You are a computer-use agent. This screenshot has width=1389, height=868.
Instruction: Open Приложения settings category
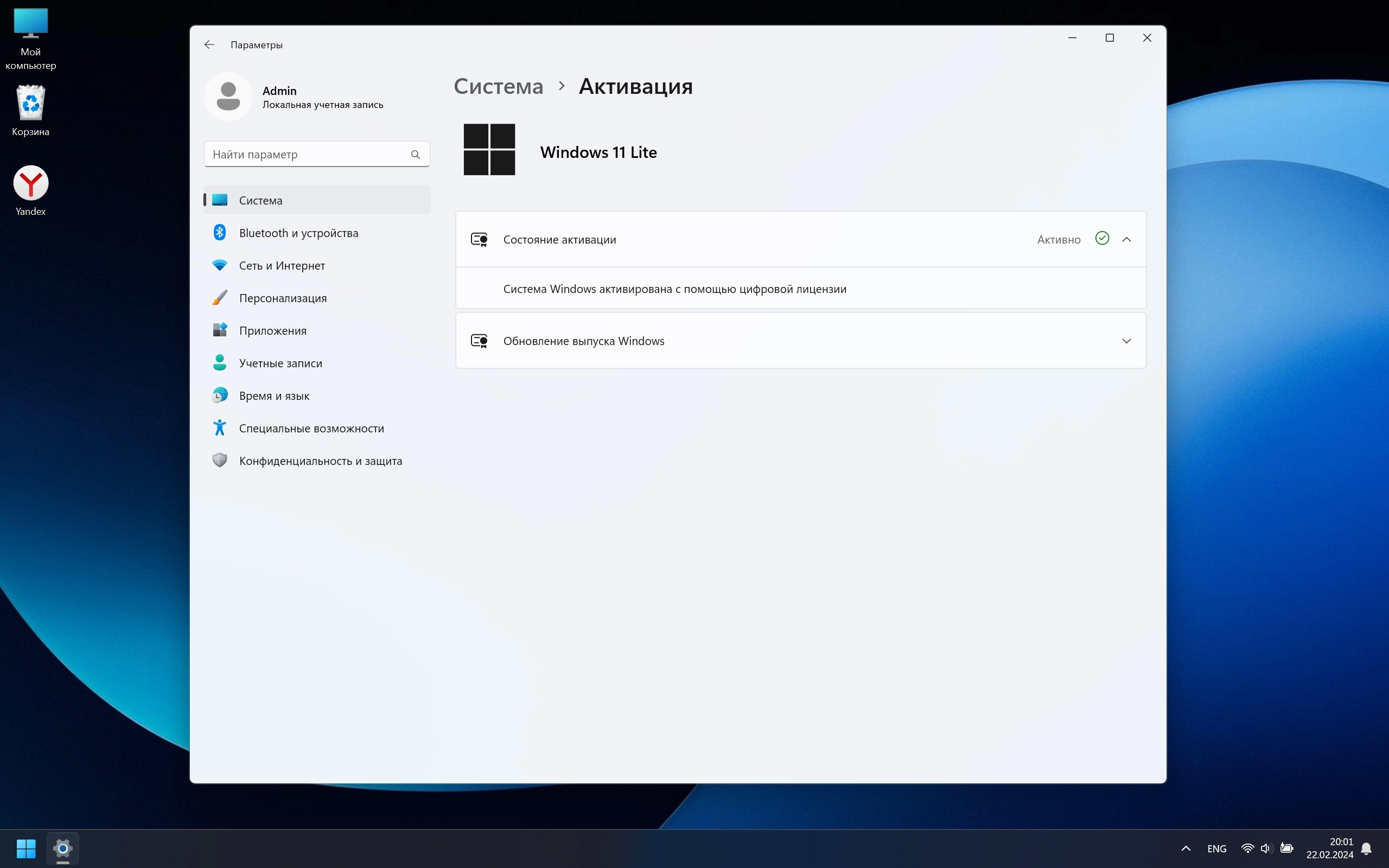coord(272,331)
